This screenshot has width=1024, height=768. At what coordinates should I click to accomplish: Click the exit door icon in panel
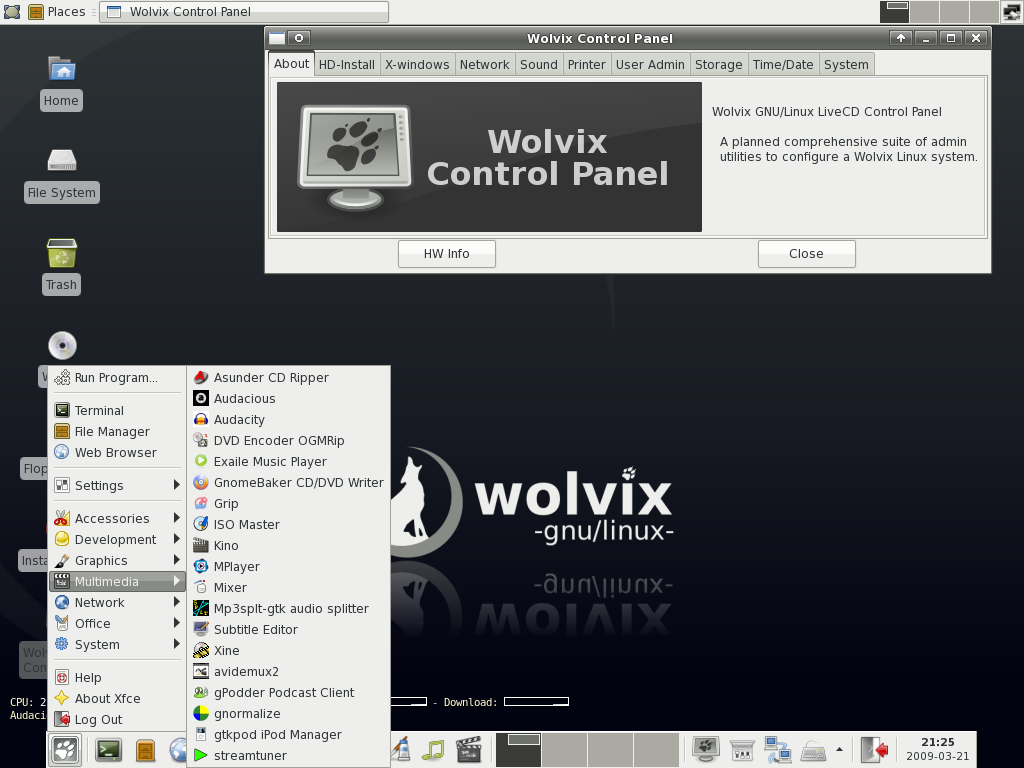pos(874,749)
